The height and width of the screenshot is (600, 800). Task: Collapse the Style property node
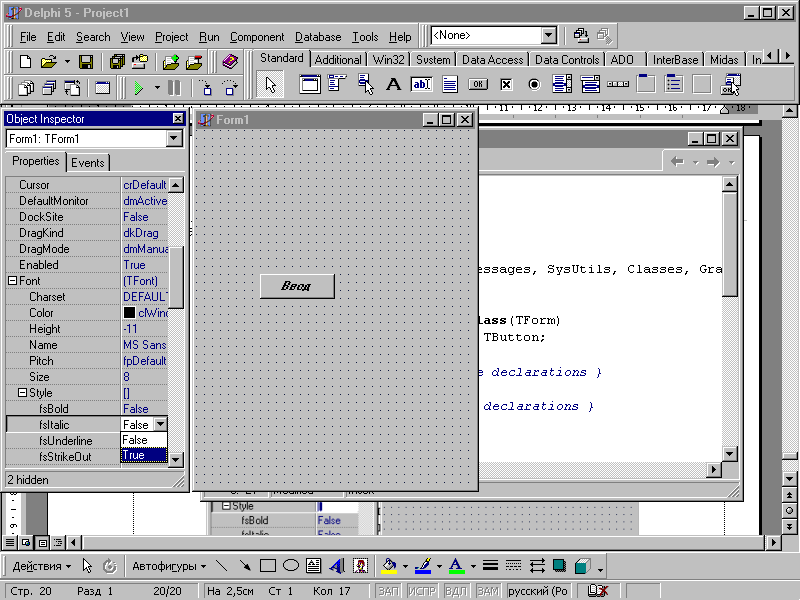click(22, 393)
